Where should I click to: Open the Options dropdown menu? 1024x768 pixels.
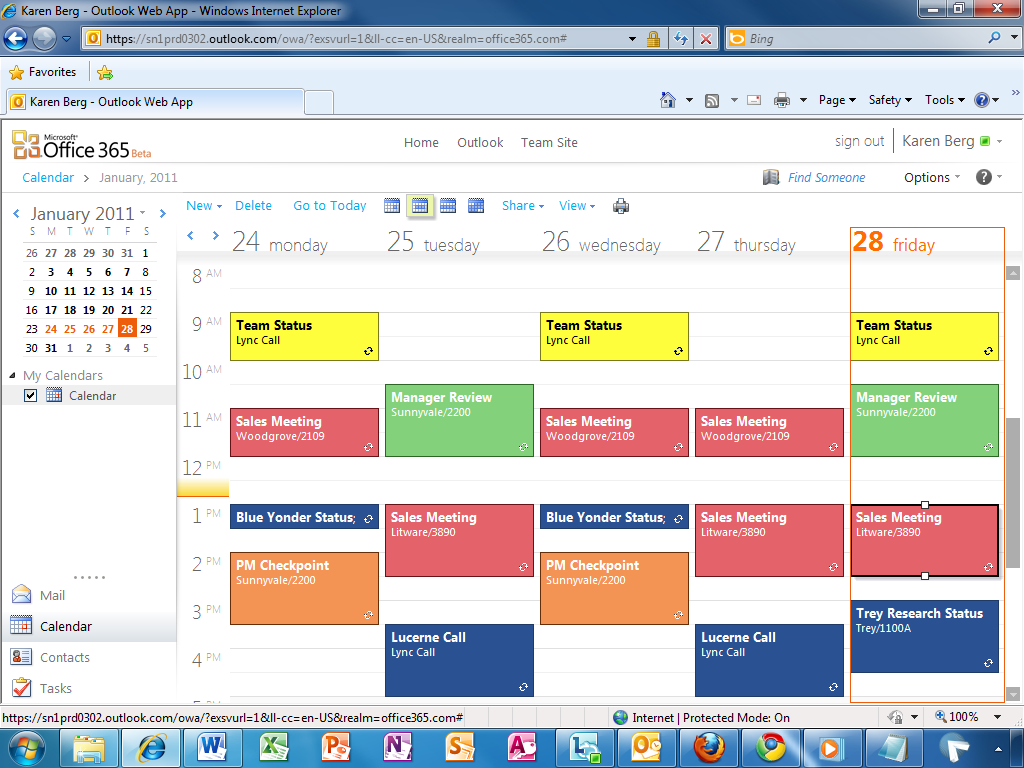tap(932, 177)
